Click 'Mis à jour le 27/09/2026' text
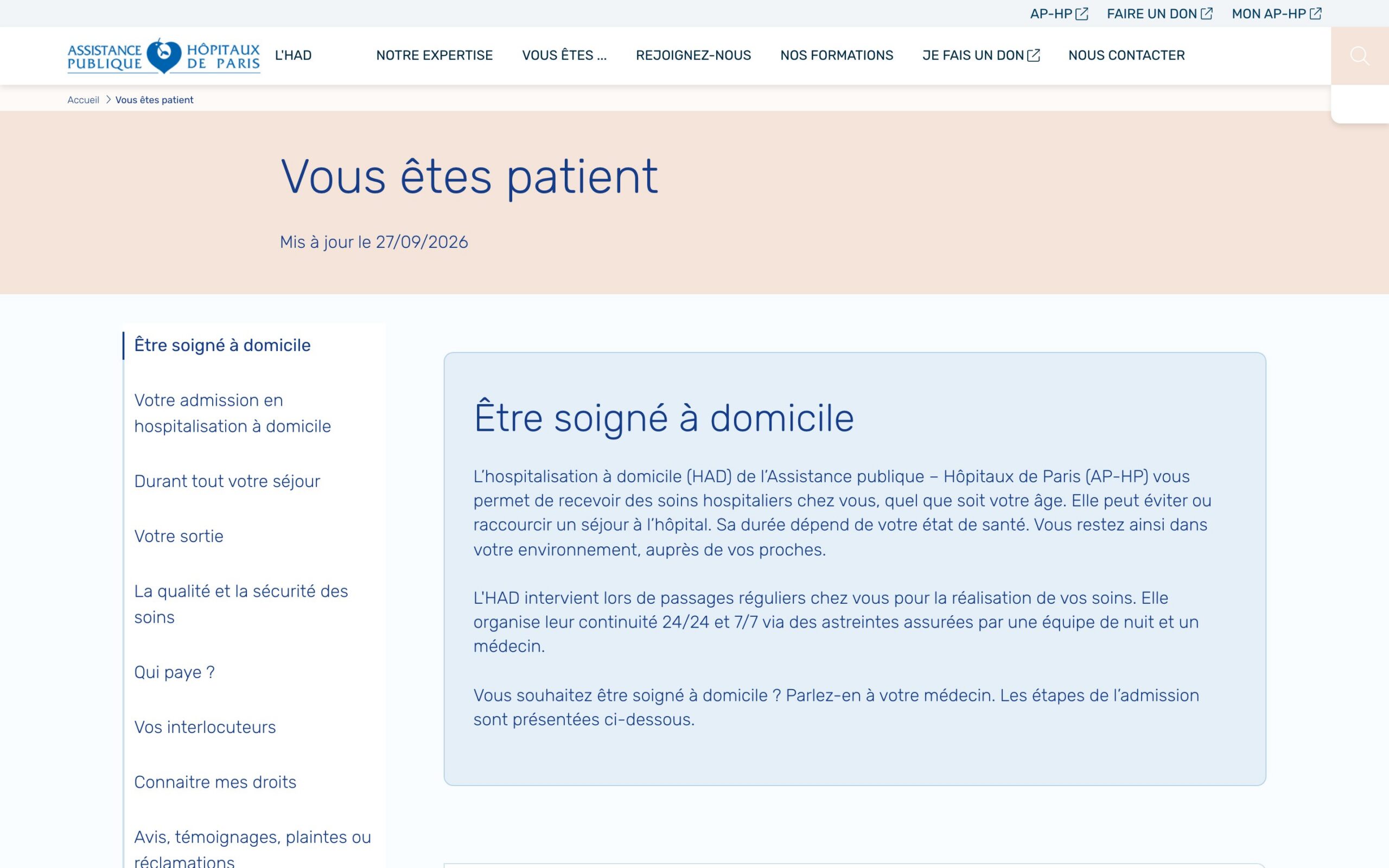This screenshot has width=1389, height=868. click(374, 242)
